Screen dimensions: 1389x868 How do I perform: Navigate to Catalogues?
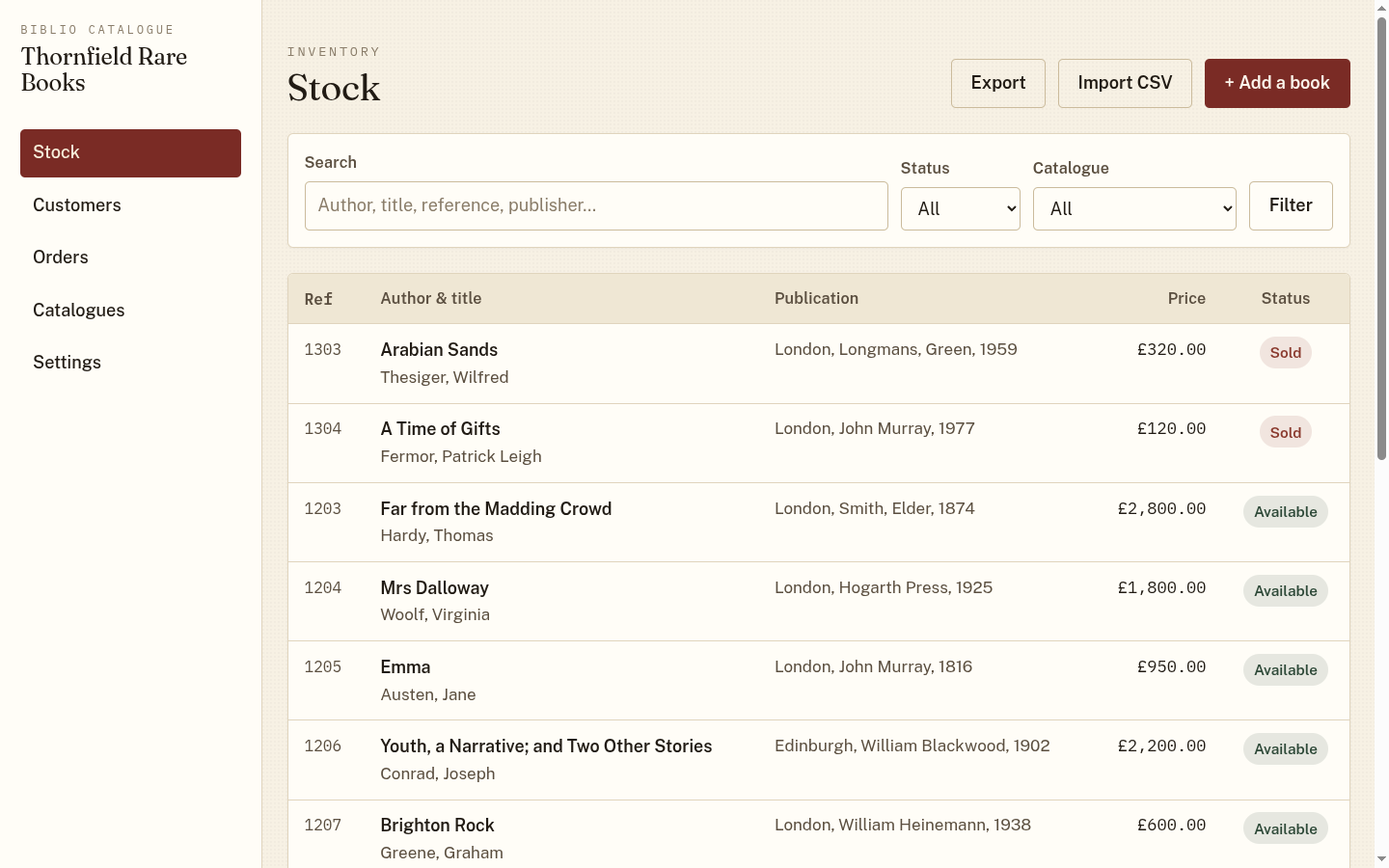130,311
